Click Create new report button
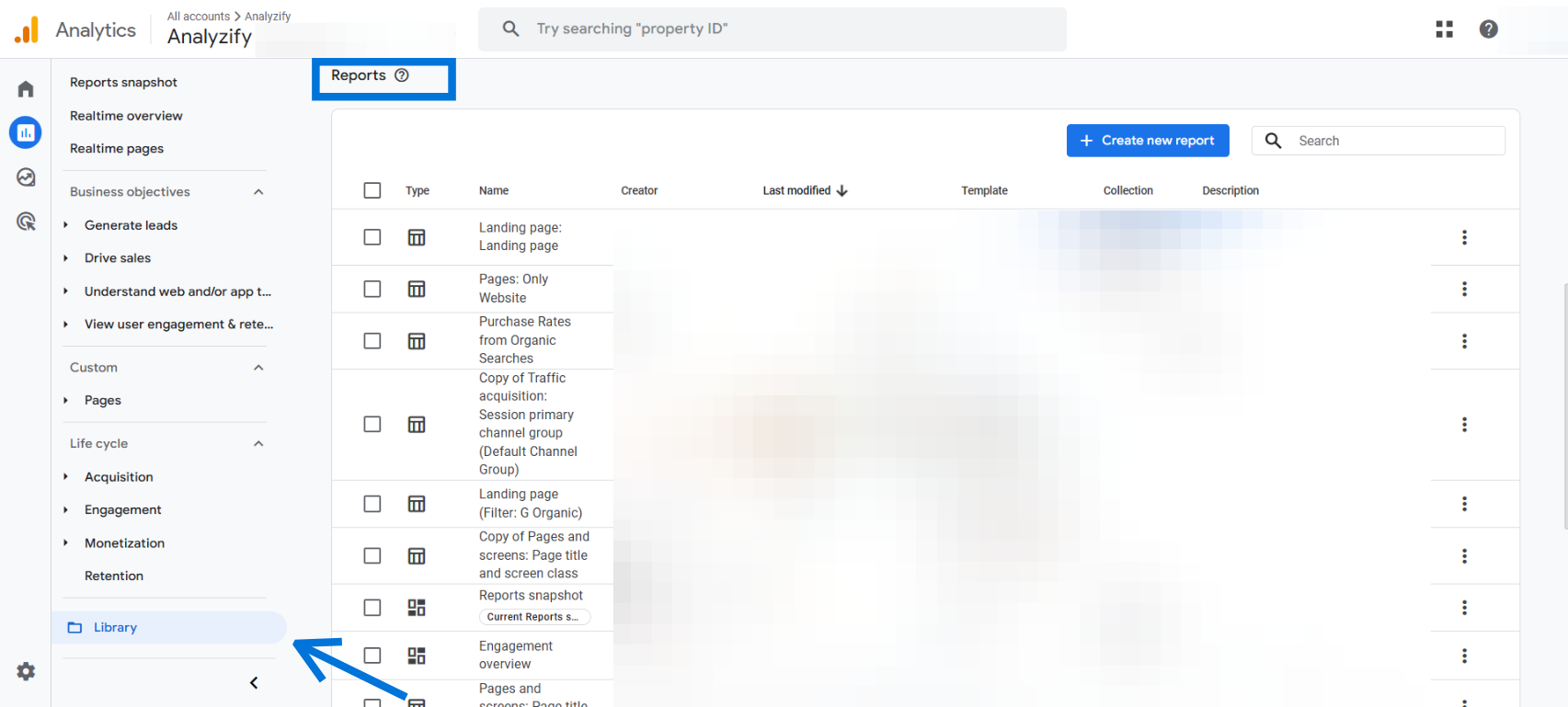 [1148, 141]
